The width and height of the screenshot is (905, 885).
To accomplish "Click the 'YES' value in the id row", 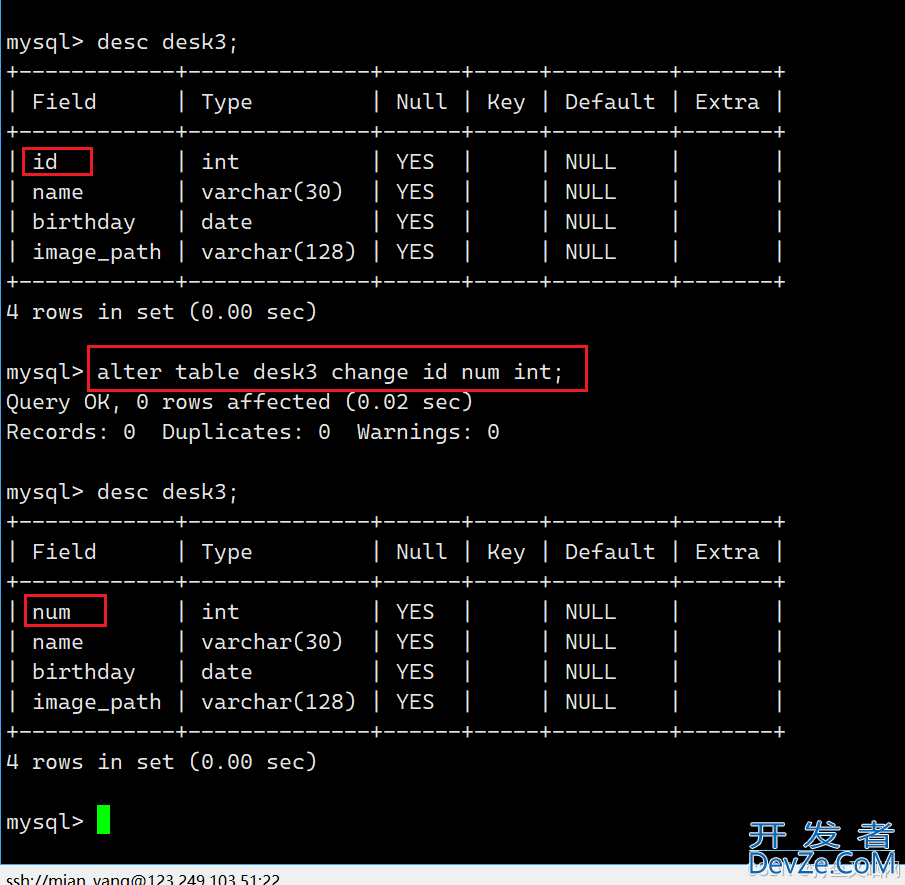I will tap(415, 162).
